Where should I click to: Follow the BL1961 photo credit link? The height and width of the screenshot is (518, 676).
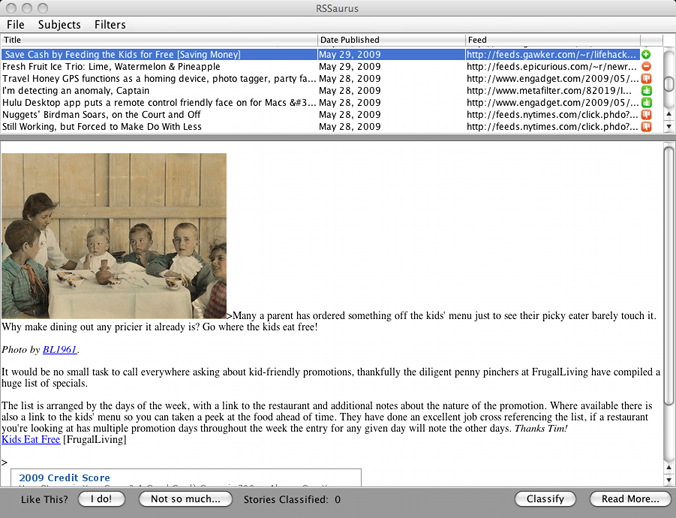60,349
